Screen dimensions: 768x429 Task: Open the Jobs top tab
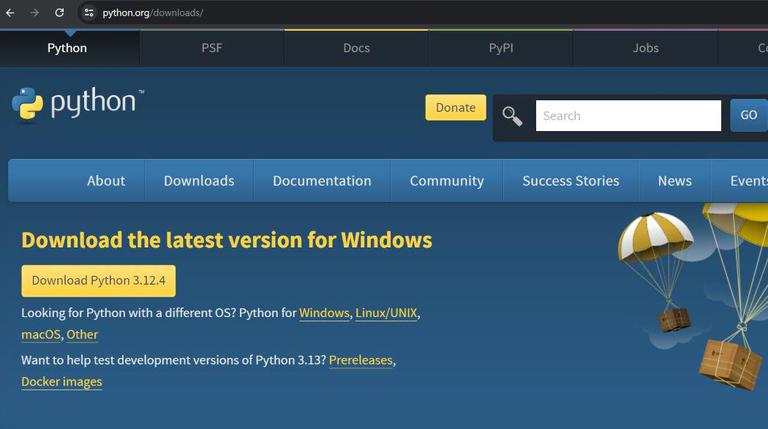click(x=646, y=48)
